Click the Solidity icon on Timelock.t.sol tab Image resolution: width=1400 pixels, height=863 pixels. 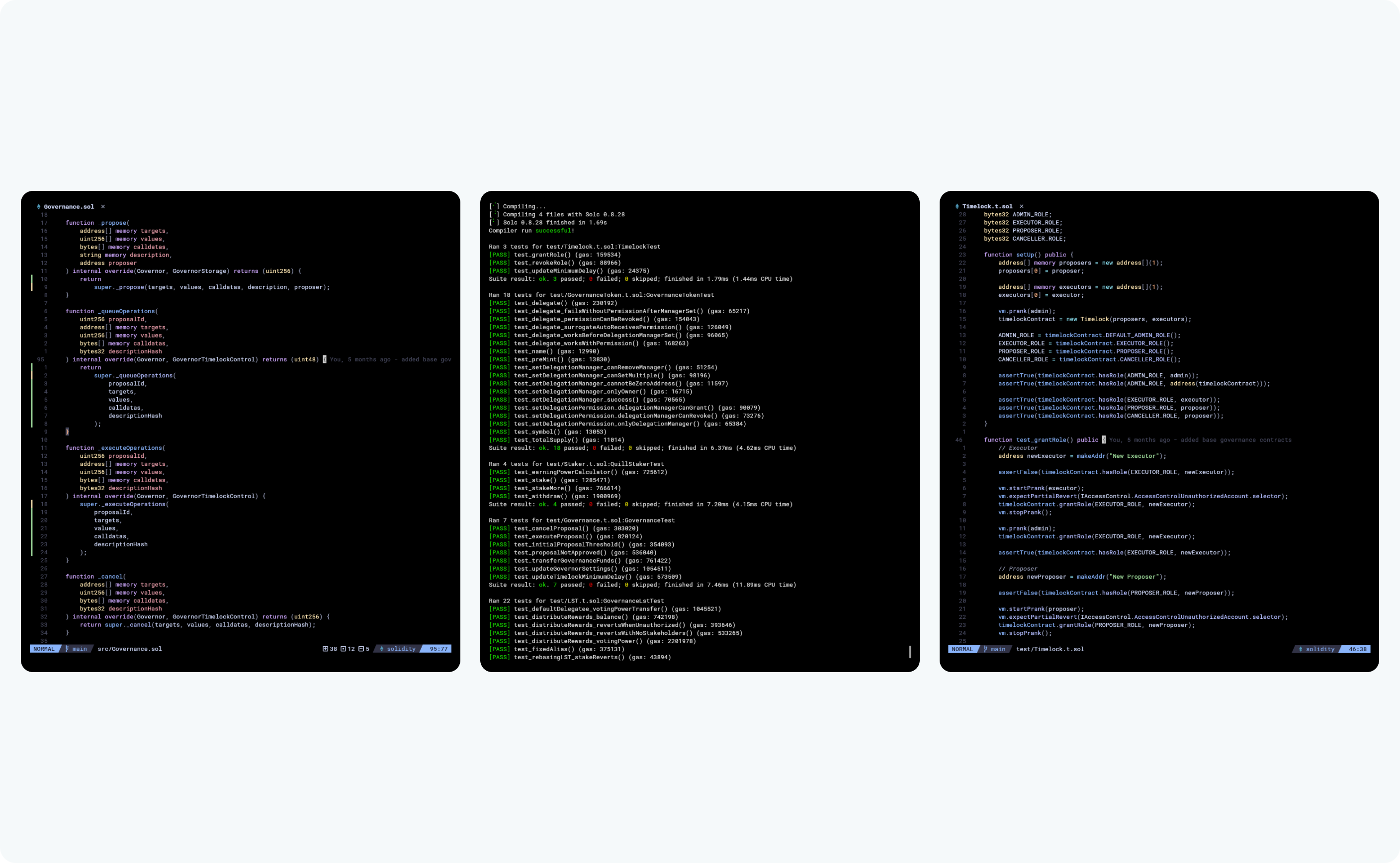[957, 207]
